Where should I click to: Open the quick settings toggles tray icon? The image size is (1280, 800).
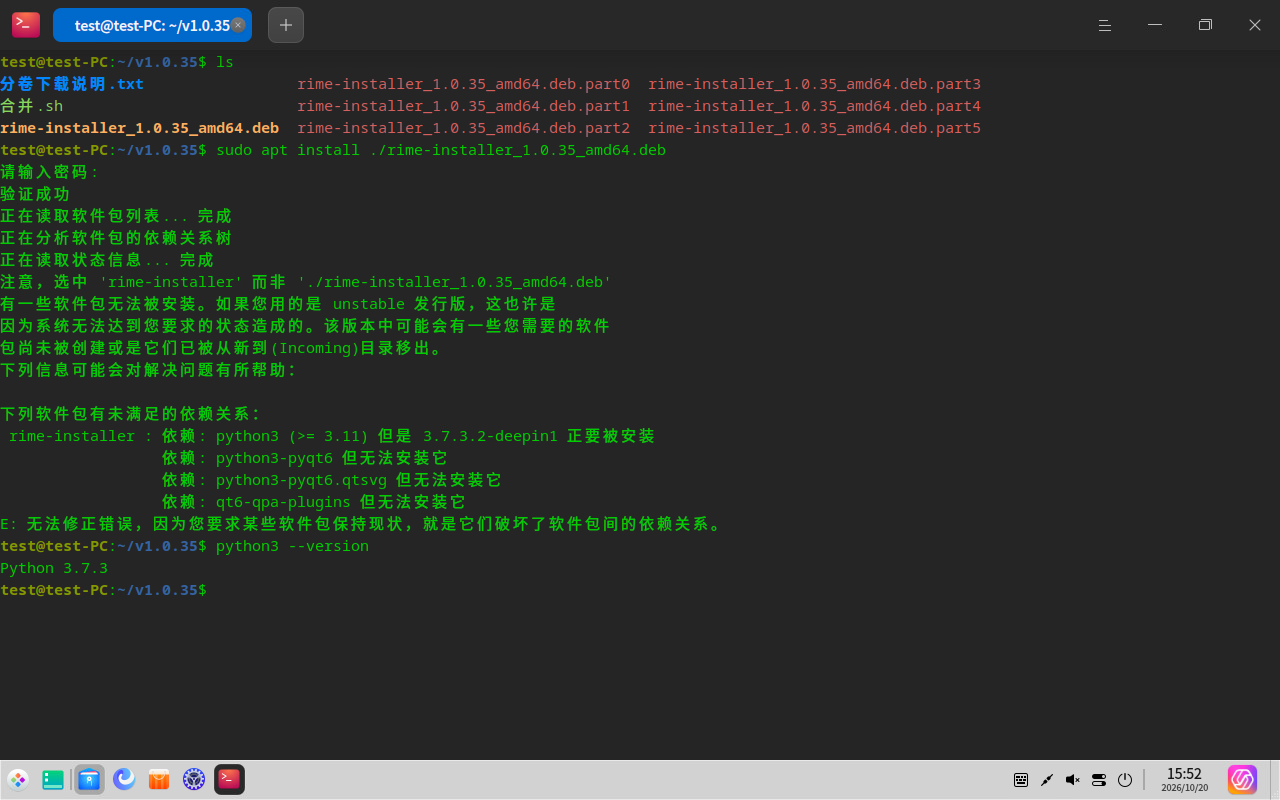click(x=1099, y=779)
